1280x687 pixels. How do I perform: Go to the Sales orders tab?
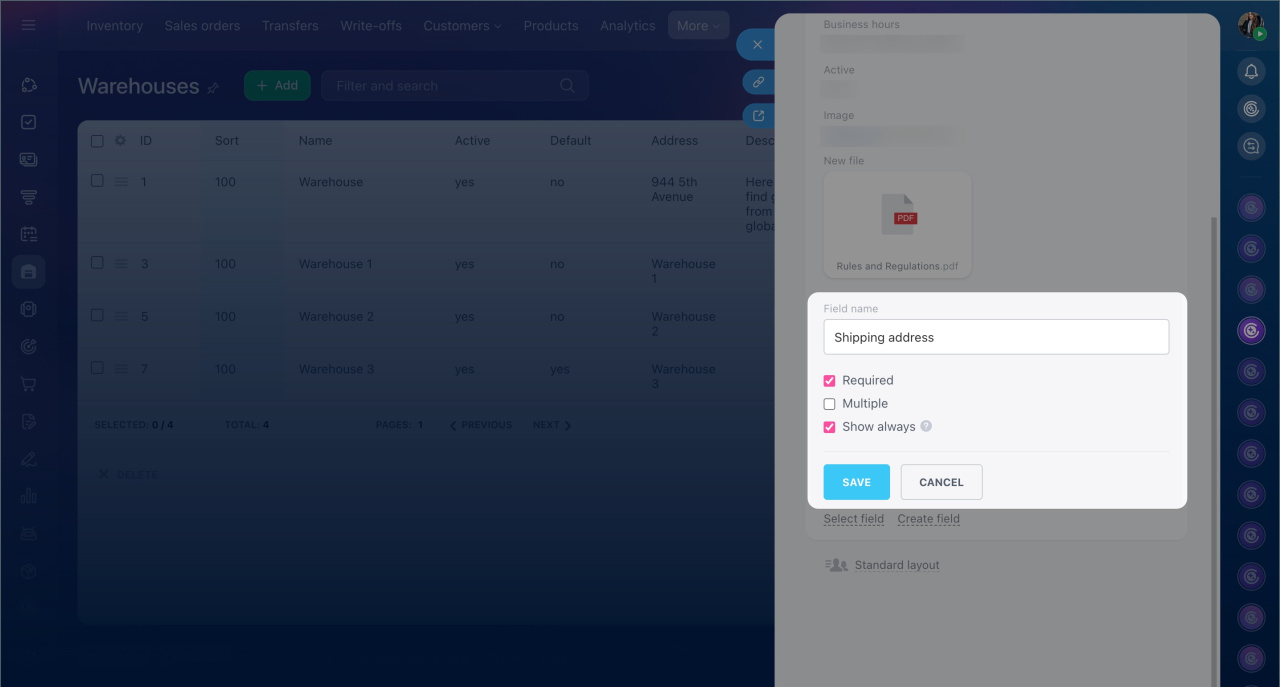pos(202,26)
